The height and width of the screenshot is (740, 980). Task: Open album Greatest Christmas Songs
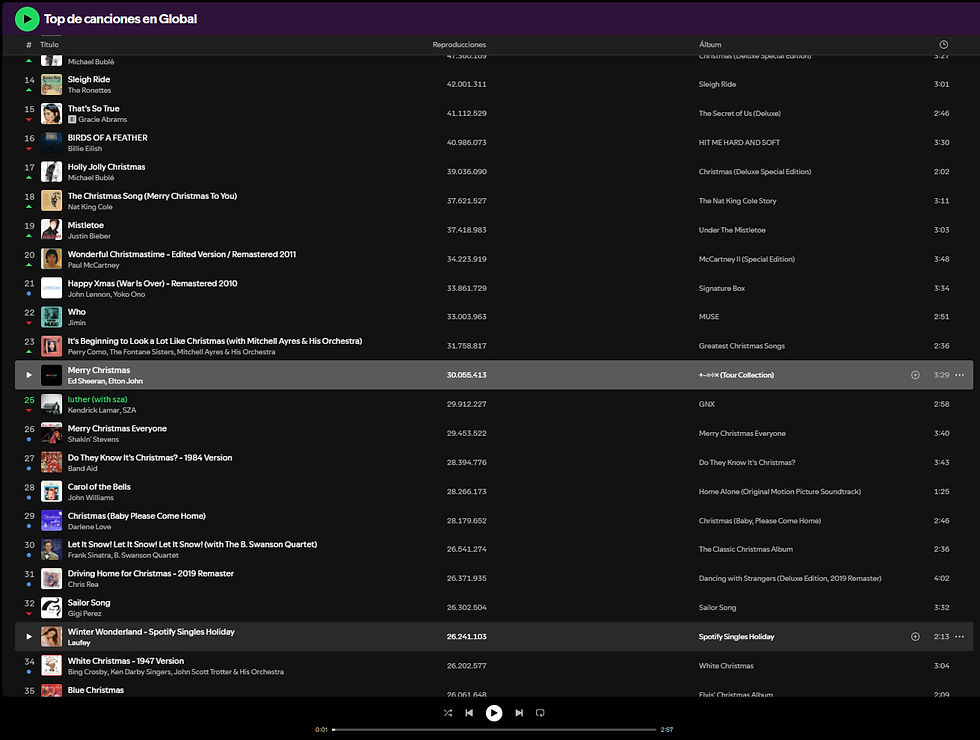[x=742, y=346]
